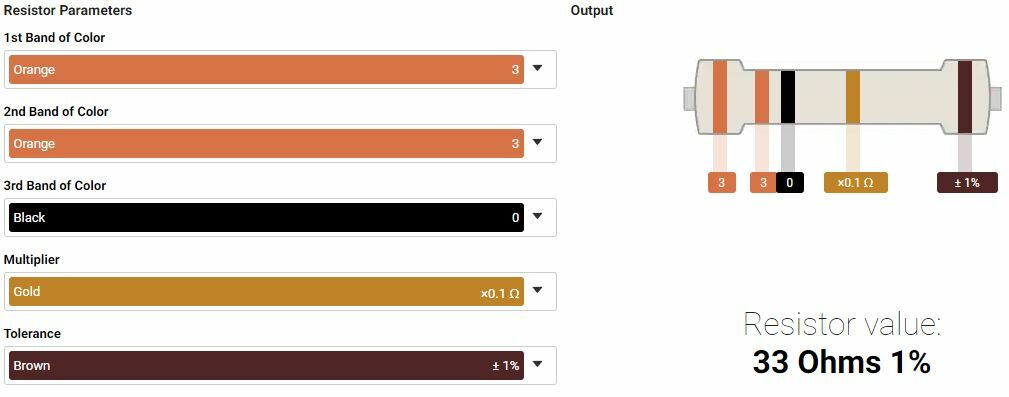Viewport: 1009px width, 397px height.
Task: Click the brown tolerance band on the resistor
Action: (965, 97)
